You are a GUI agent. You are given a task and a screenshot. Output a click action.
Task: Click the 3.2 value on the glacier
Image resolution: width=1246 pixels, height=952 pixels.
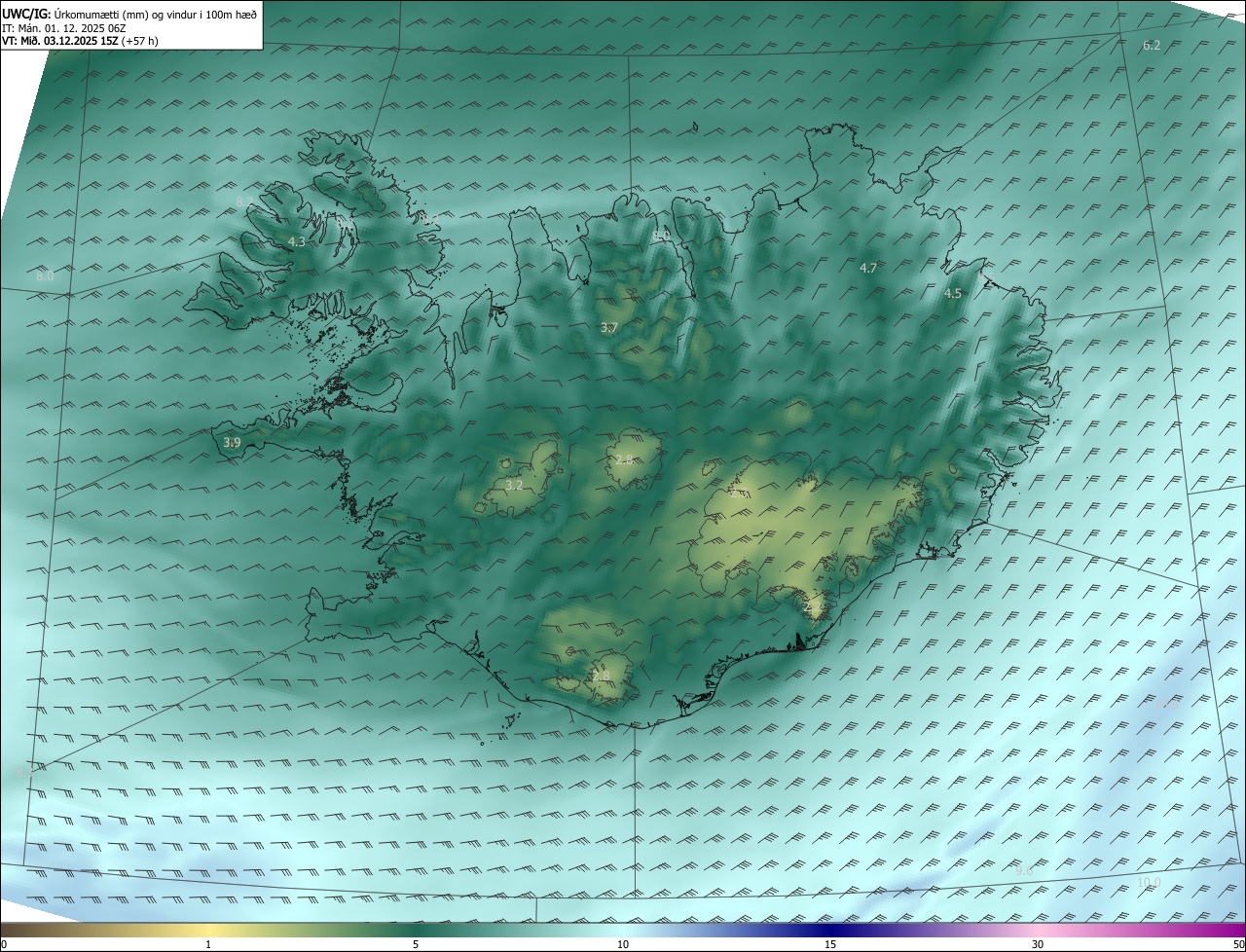(x=515, y=485)
